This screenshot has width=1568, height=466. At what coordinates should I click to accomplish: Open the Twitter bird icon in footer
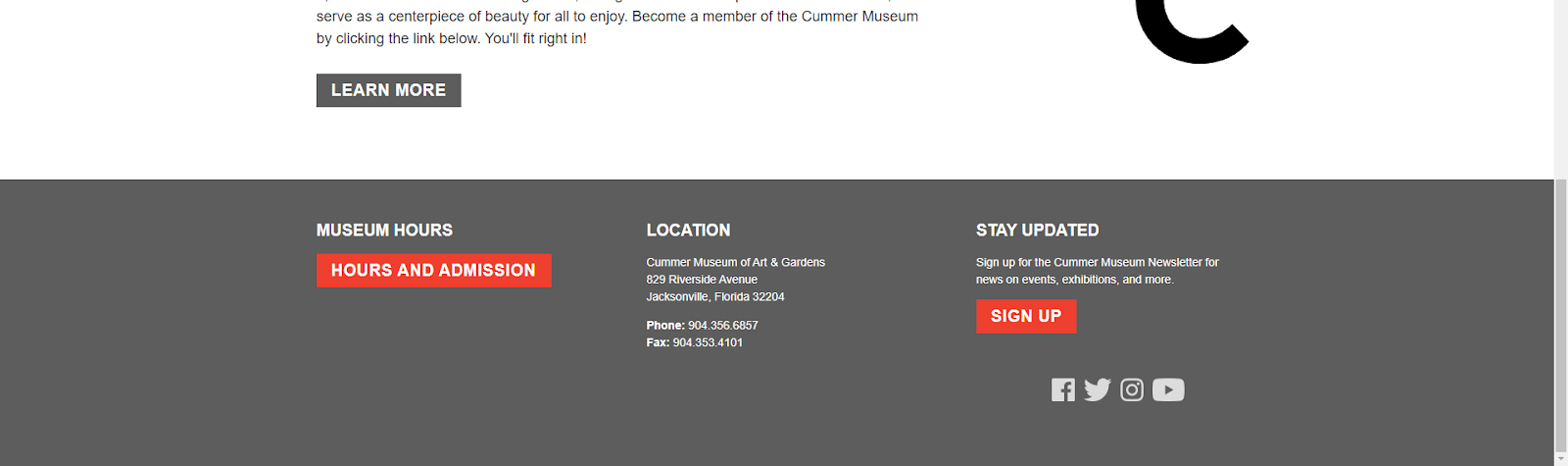coord(1098,390)
